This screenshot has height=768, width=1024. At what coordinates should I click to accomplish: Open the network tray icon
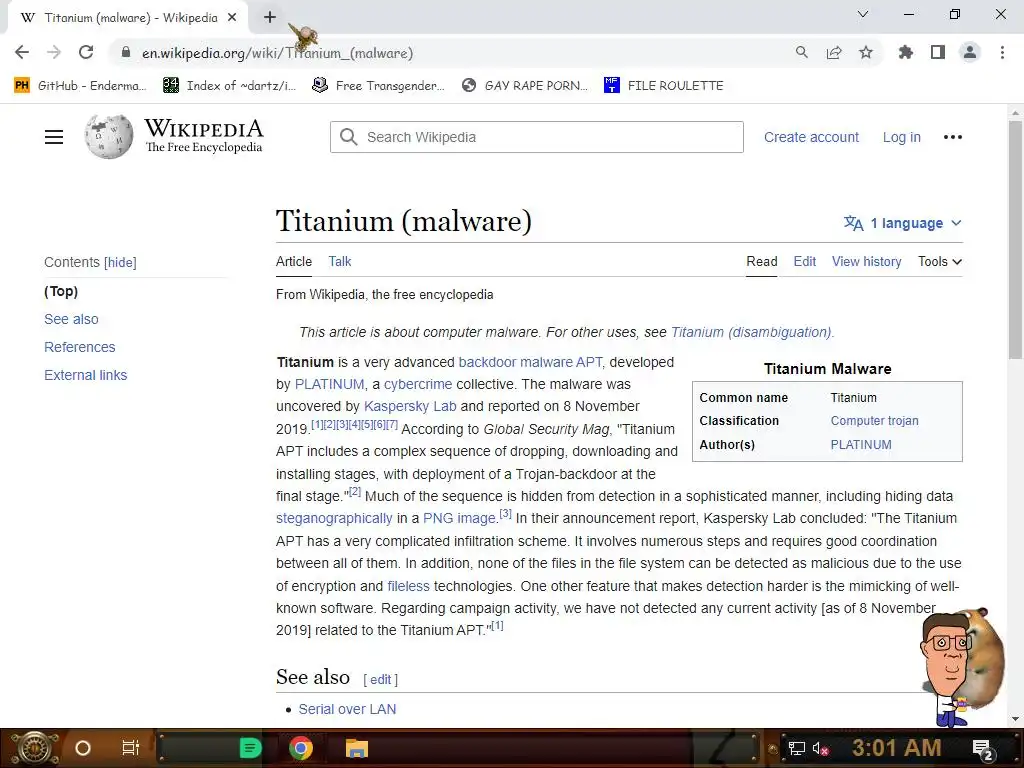pos(797,748)
